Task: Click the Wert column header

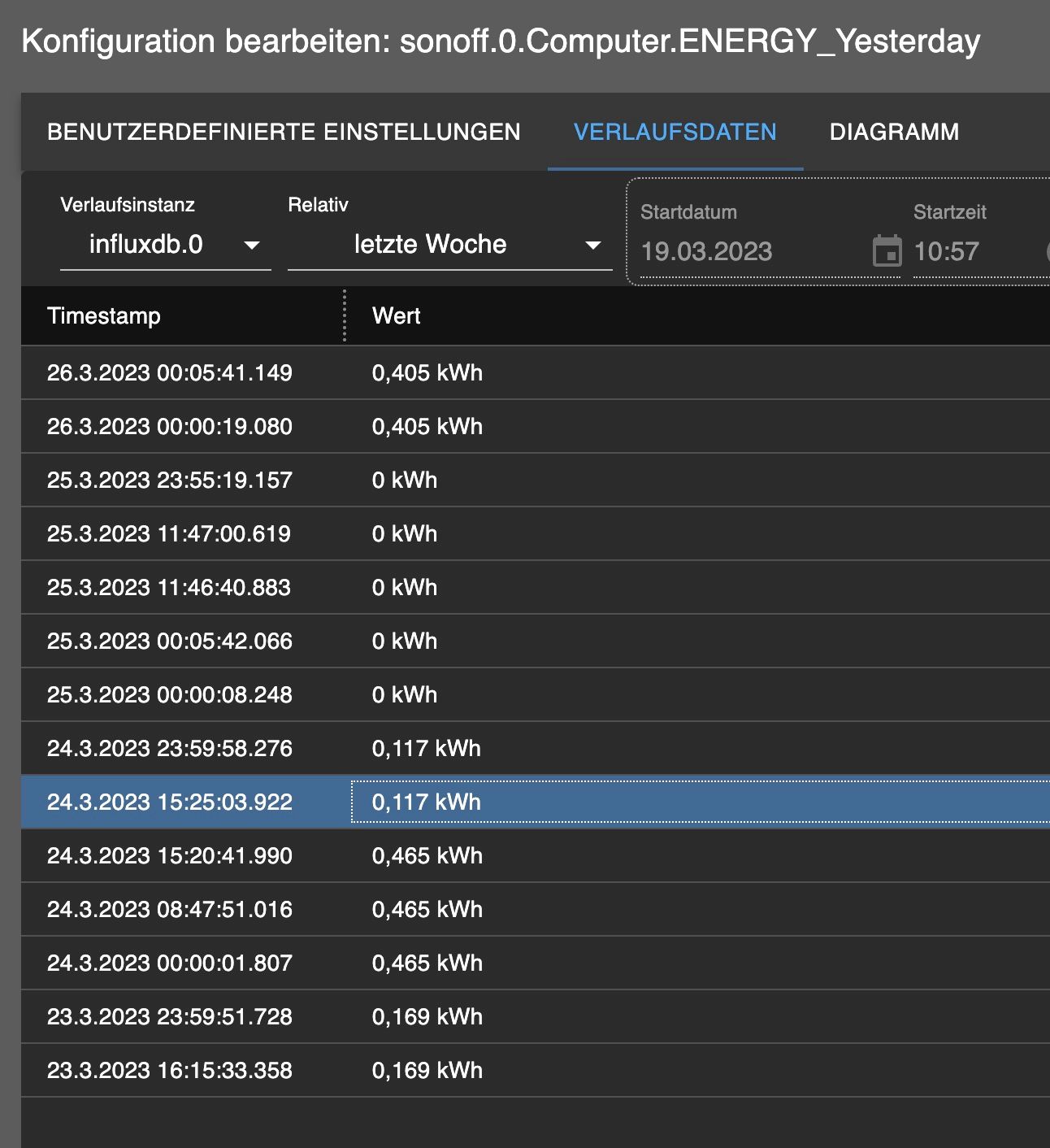Action: (x=396, y=315)
